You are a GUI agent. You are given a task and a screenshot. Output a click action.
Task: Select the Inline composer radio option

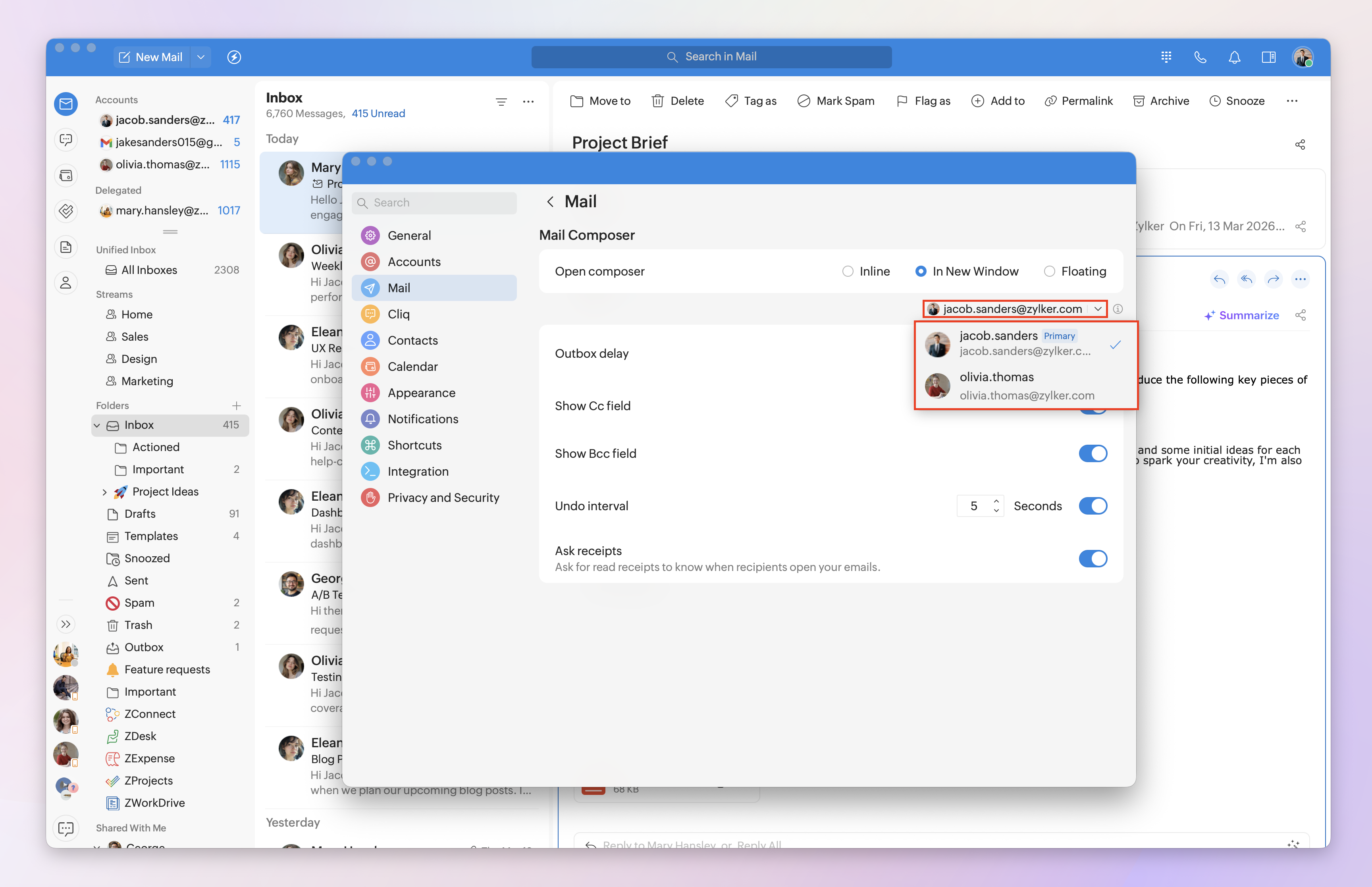[x=848, y=271]
